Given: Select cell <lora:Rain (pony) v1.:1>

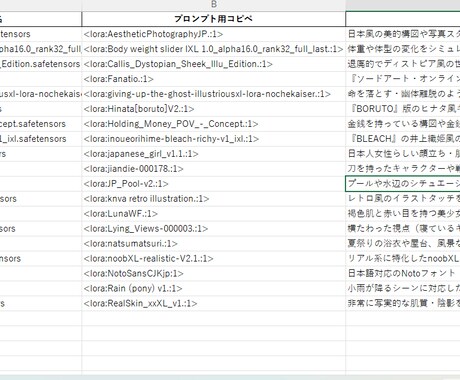Looking at the screenshot, I should coord(214,289).
